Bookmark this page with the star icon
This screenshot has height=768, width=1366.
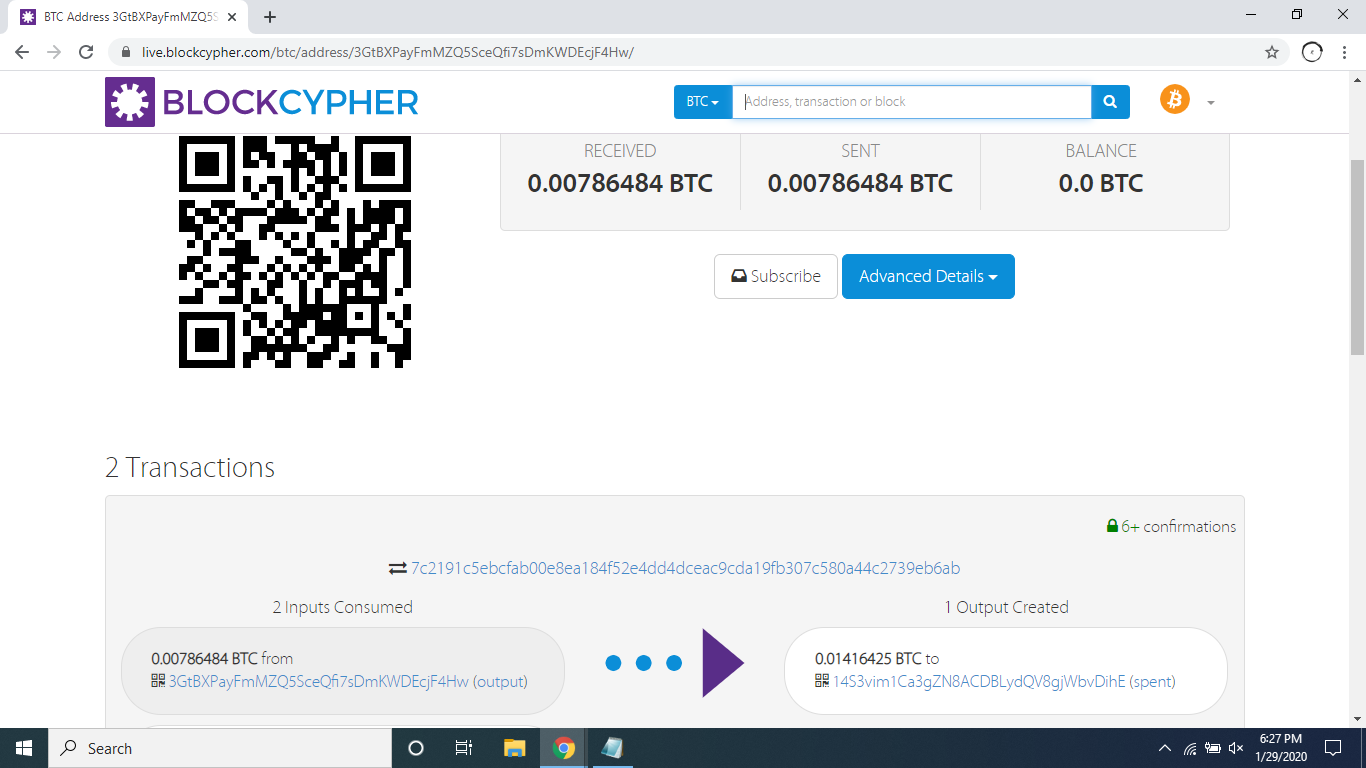(1272, 52)
